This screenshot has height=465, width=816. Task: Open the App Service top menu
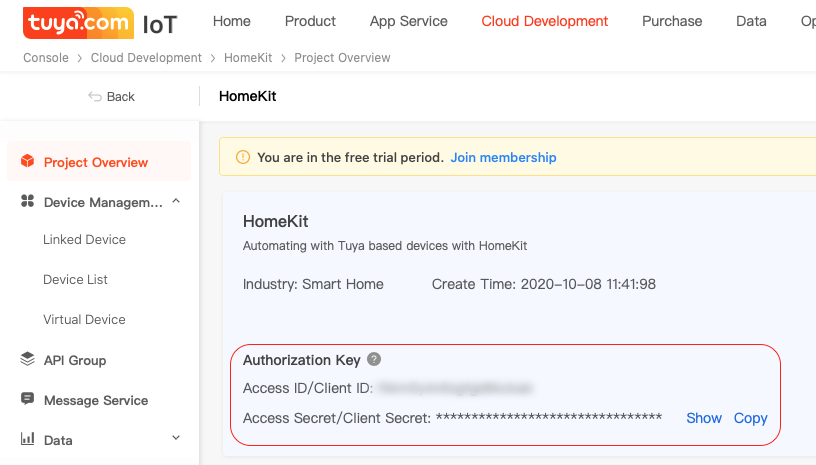(409, 21)
